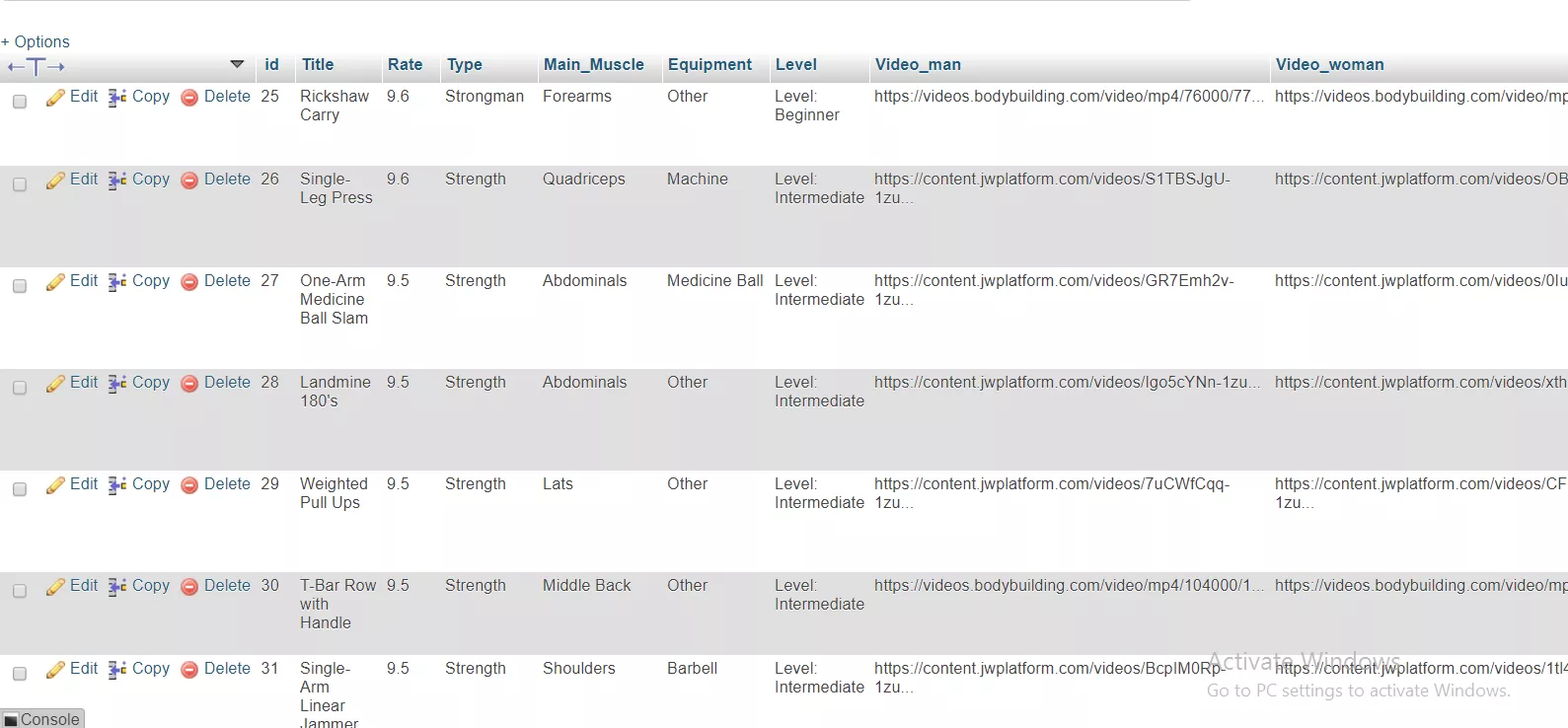This screenshot has width=1568, height=728.
Task: Click the pencil Edit icon for row 25
Action: (x=55, y=97)
